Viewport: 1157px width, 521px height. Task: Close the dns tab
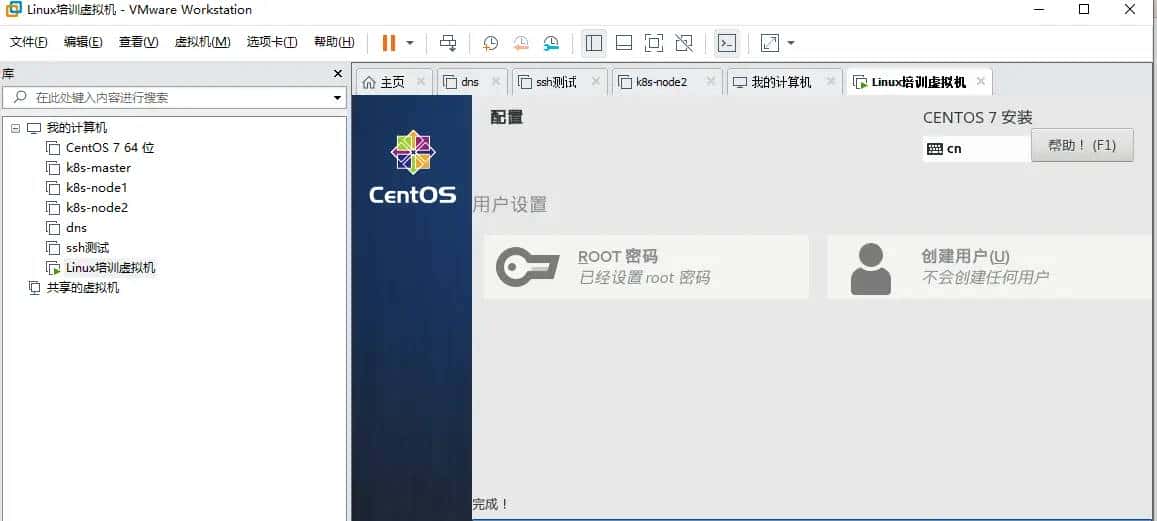point(496,81)
